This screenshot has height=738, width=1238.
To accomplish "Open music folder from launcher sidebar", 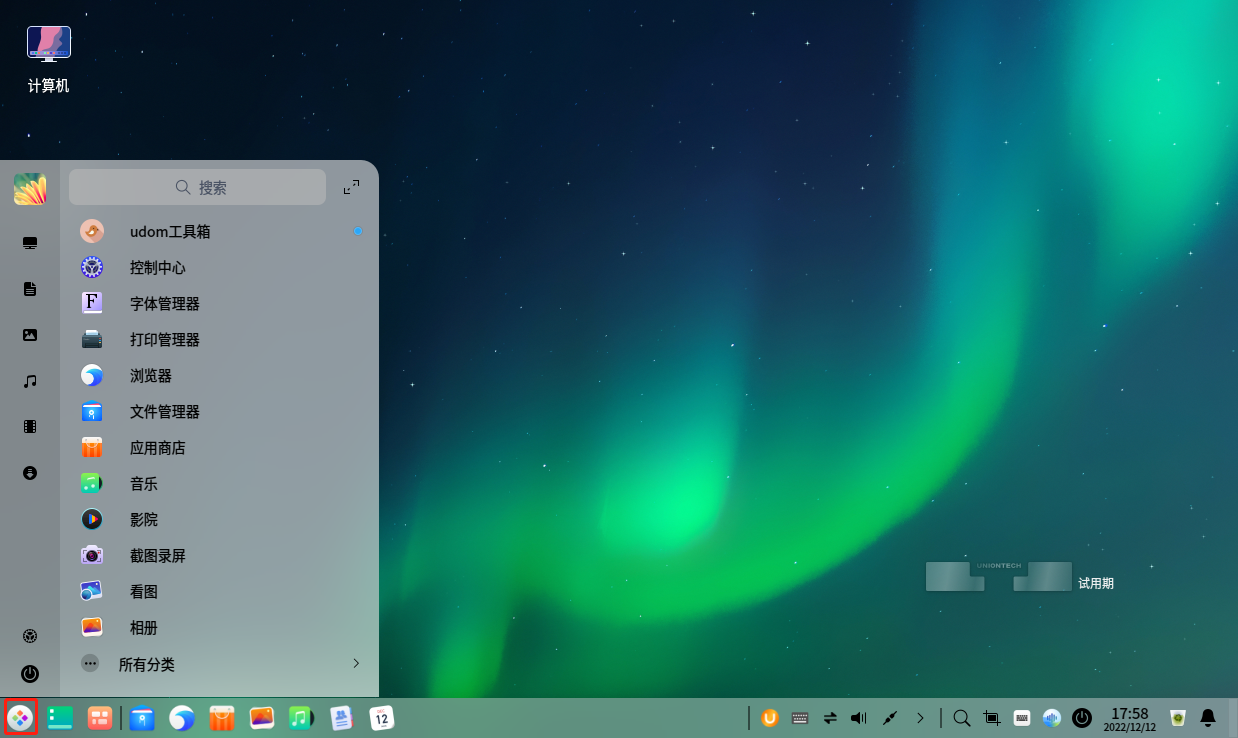I will 30,381.
